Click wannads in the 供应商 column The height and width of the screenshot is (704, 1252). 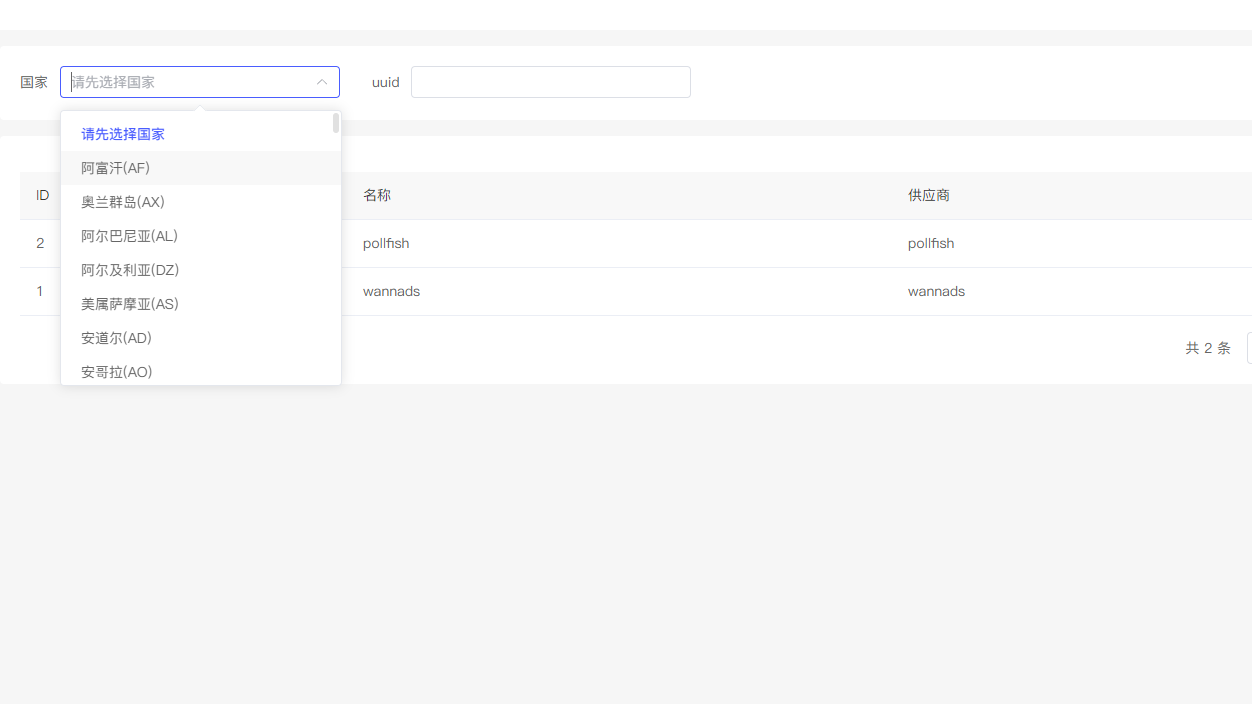(x=936, y=292)
